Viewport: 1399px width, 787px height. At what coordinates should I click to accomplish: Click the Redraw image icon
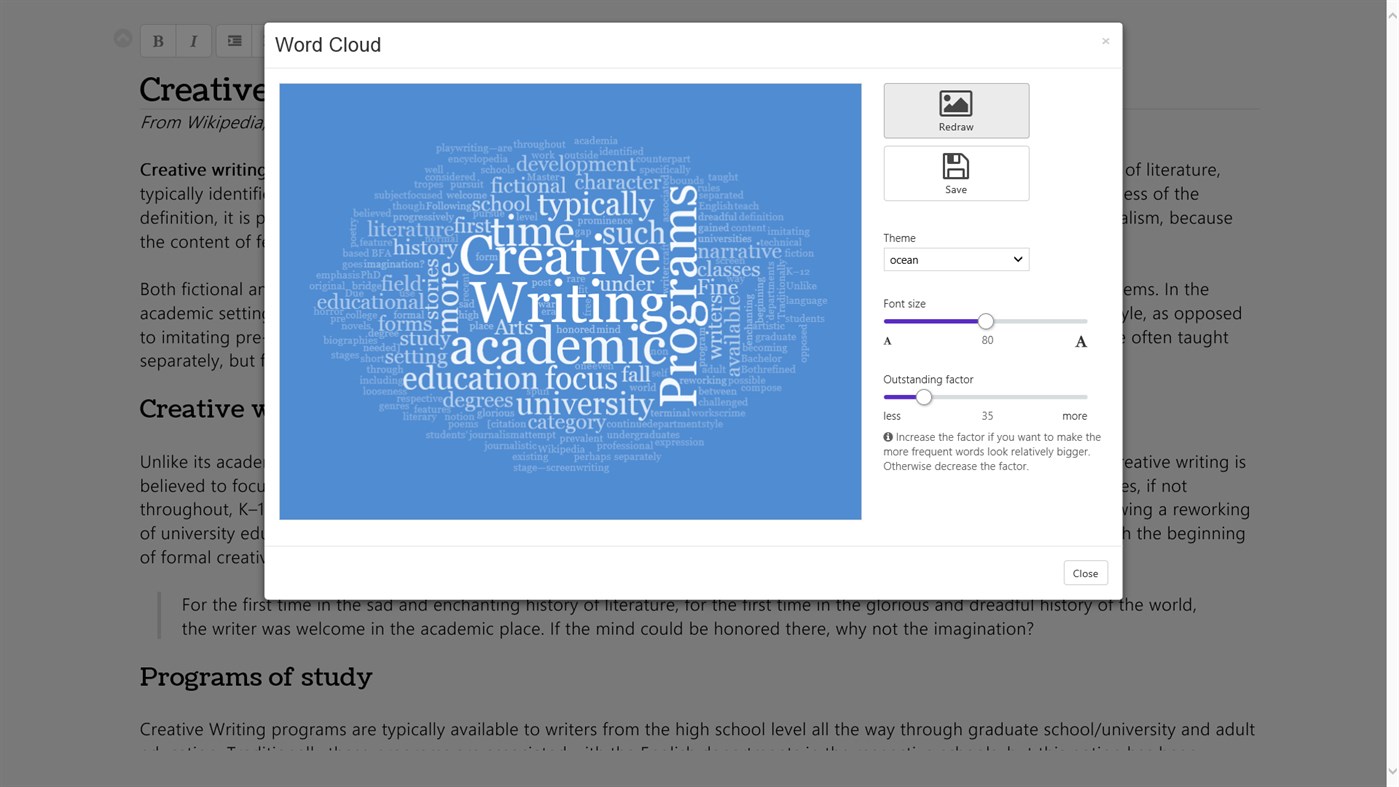[x=955, y=103]
